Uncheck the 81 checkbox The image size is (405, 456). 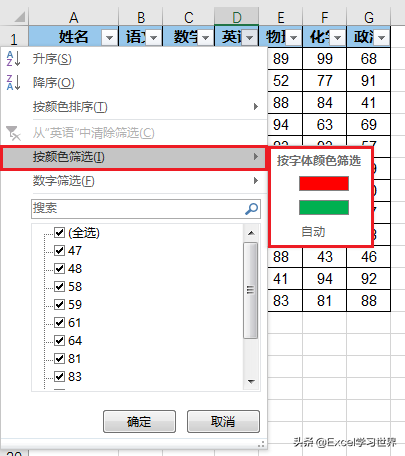[59, 359]
